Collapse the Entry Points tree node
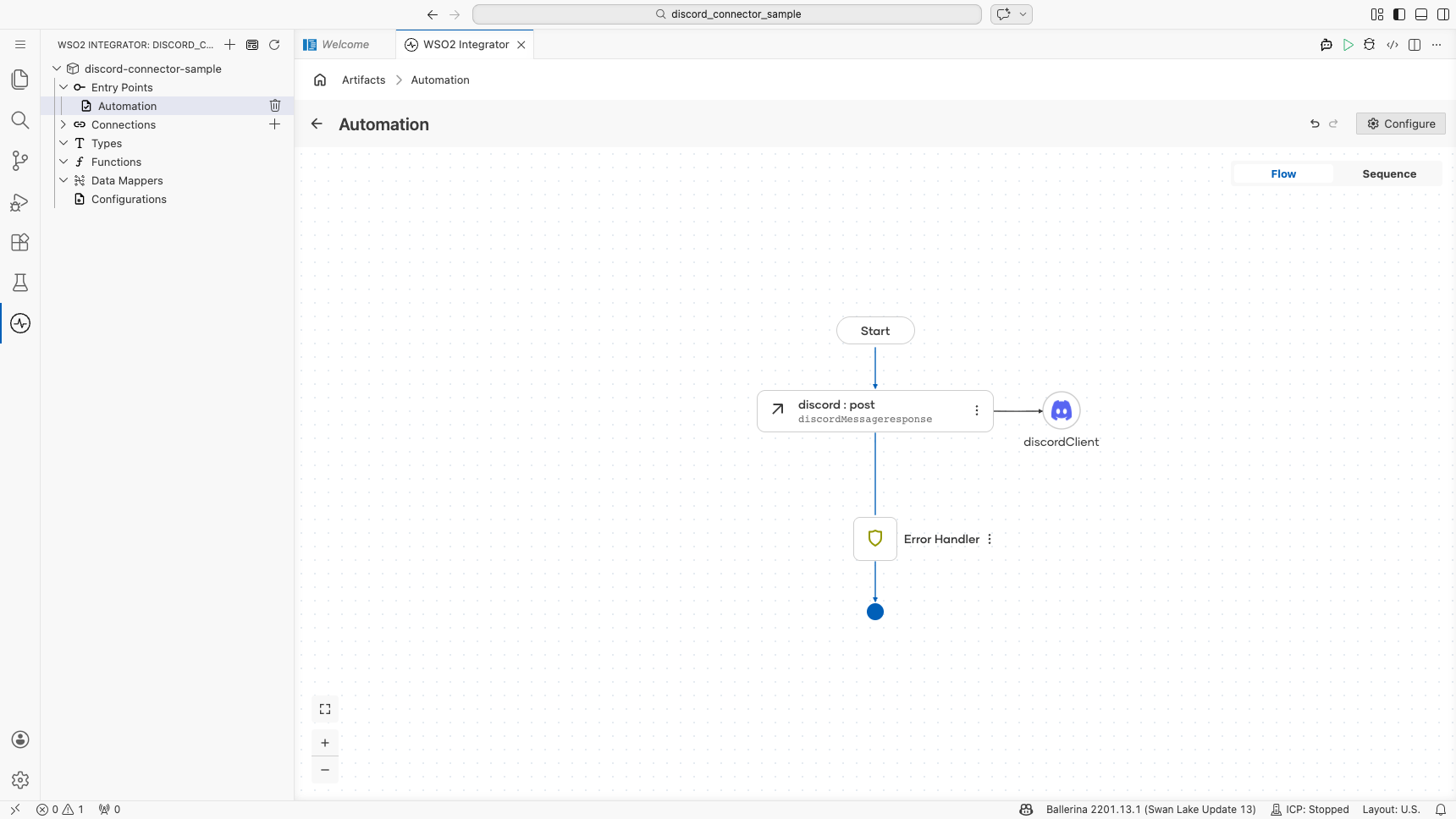The height and width of the screenshot is (819, 1456). click(x=63, y=87)
